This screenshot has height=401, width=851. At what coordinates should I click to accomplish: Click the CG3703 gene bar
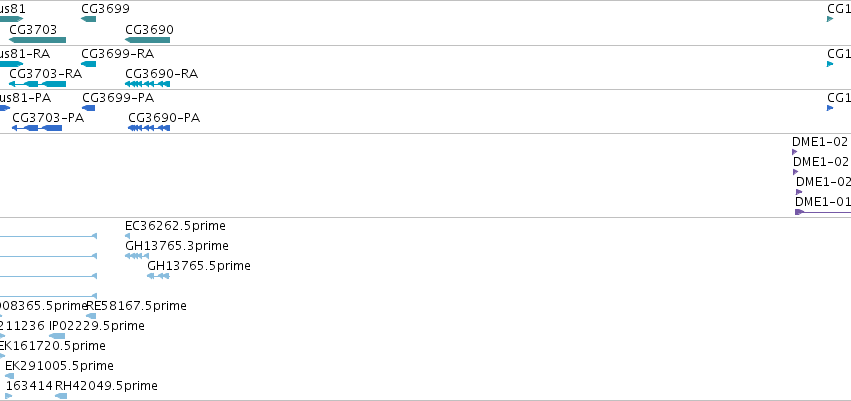(37, 40)
